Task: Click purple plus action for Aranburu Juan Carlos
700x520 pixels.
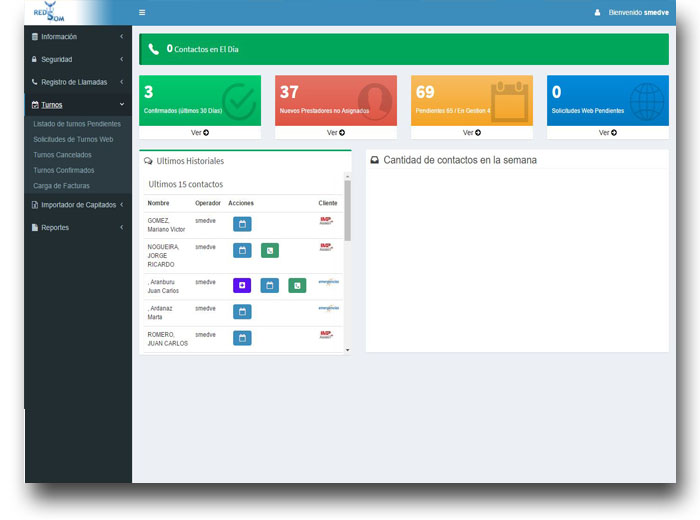Action: tap(242, 285)
